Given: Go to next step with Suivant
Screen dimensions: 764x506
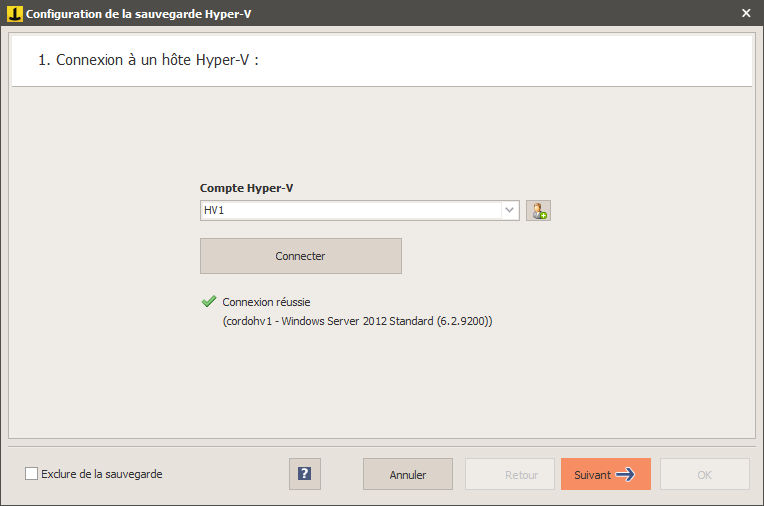Looking at the screenshot, I should 606,474.
